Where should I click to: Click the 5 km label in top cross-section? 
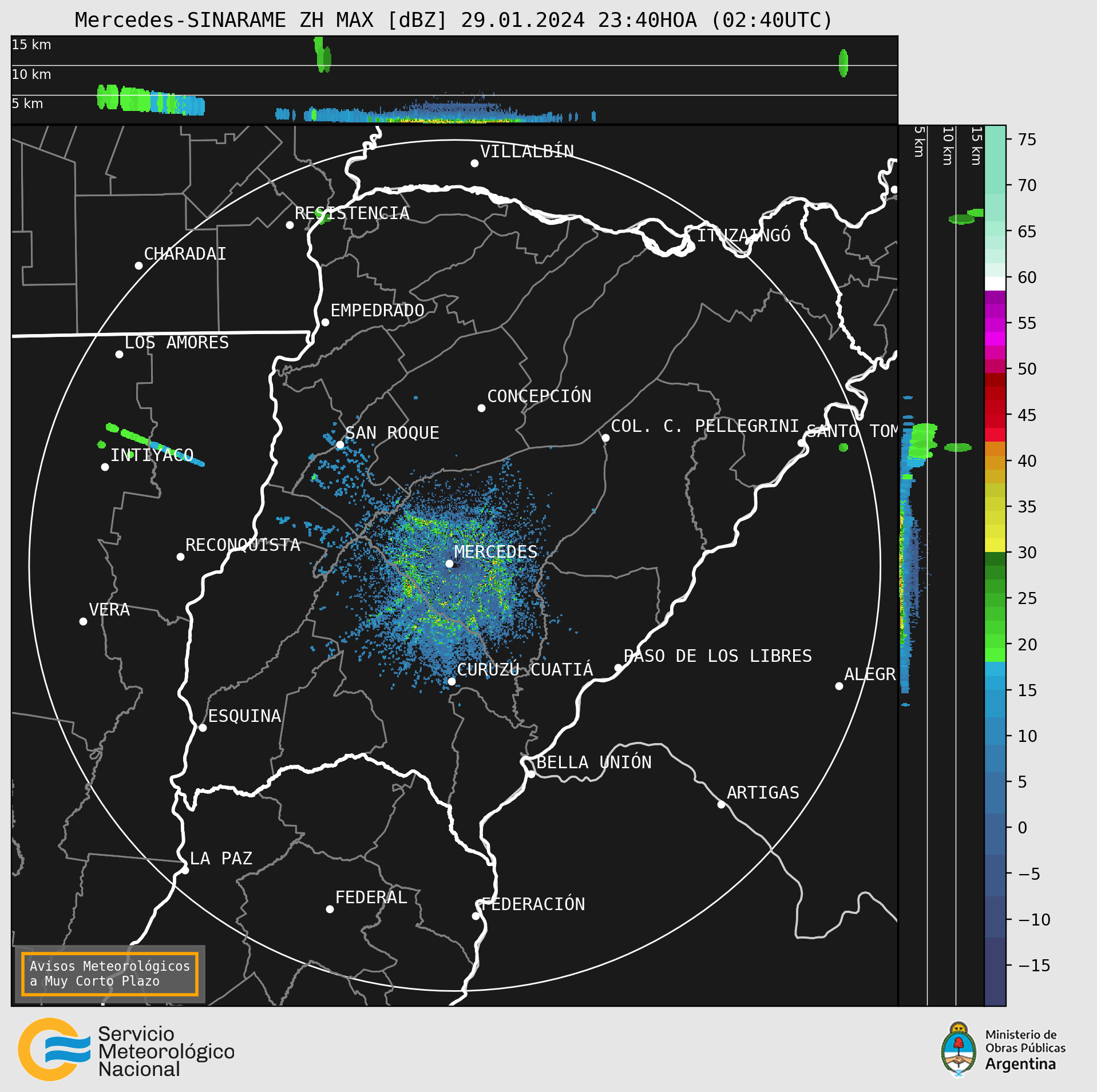[27, 104]
